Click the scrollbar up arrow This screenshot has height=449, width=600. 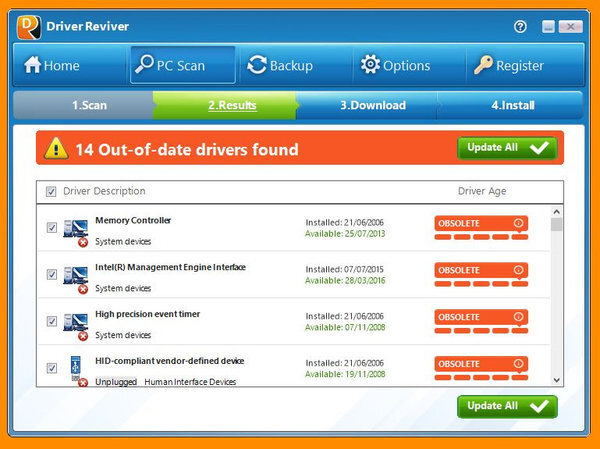pos(556,211)
